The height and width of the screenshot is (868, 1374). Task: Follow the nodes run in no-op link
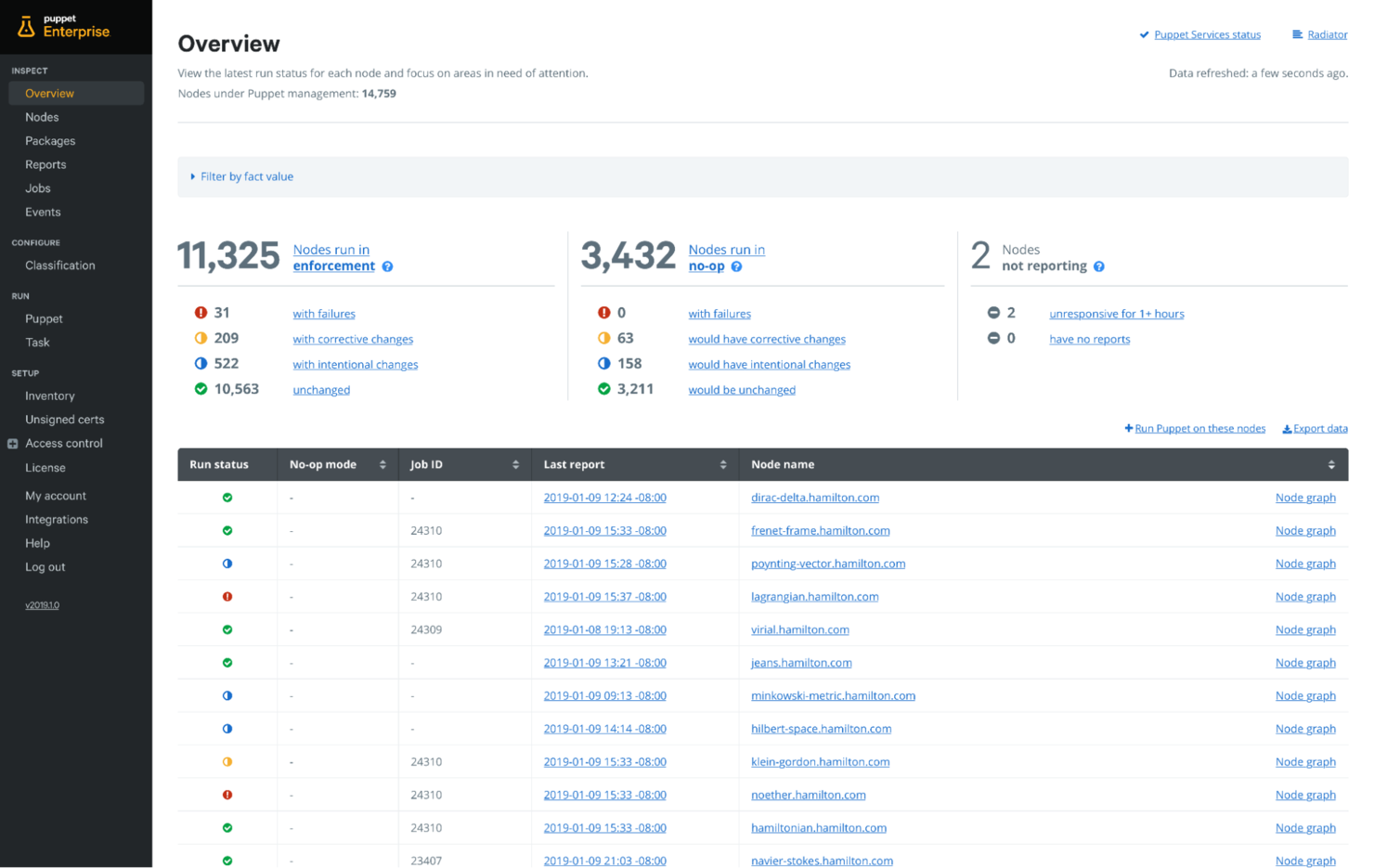[x=725, y=257]
